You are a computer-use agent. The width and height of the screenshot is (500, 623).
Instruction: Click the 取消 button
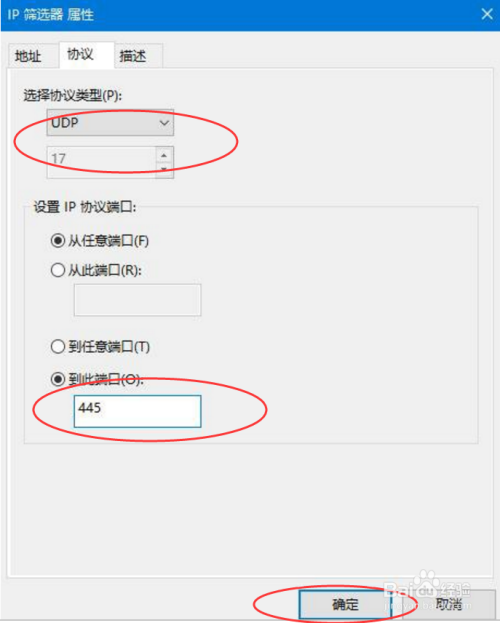pyautogui.click(x=448, y=604)
